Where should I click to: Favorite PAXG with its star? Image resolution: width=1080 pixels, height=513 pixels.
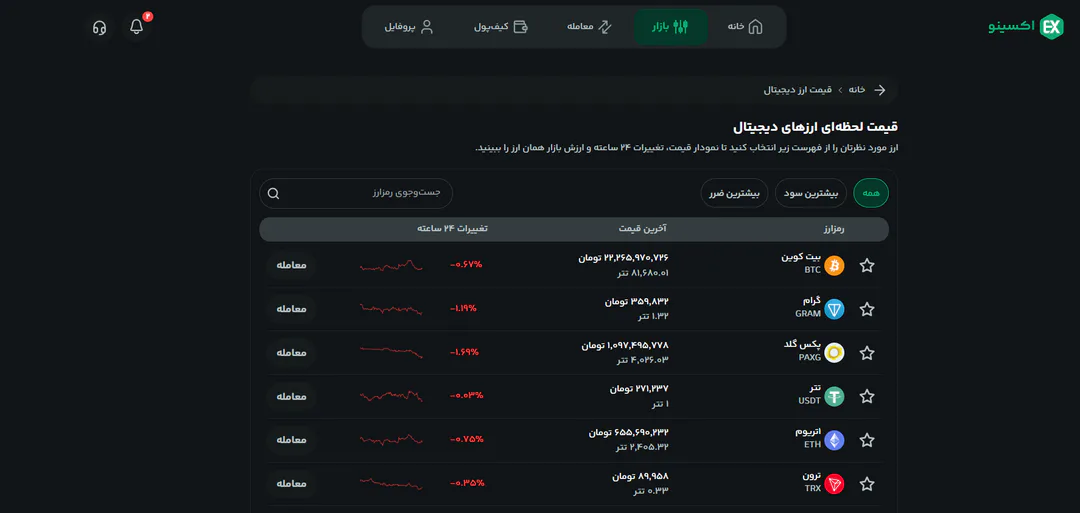(x=867, y=353)
